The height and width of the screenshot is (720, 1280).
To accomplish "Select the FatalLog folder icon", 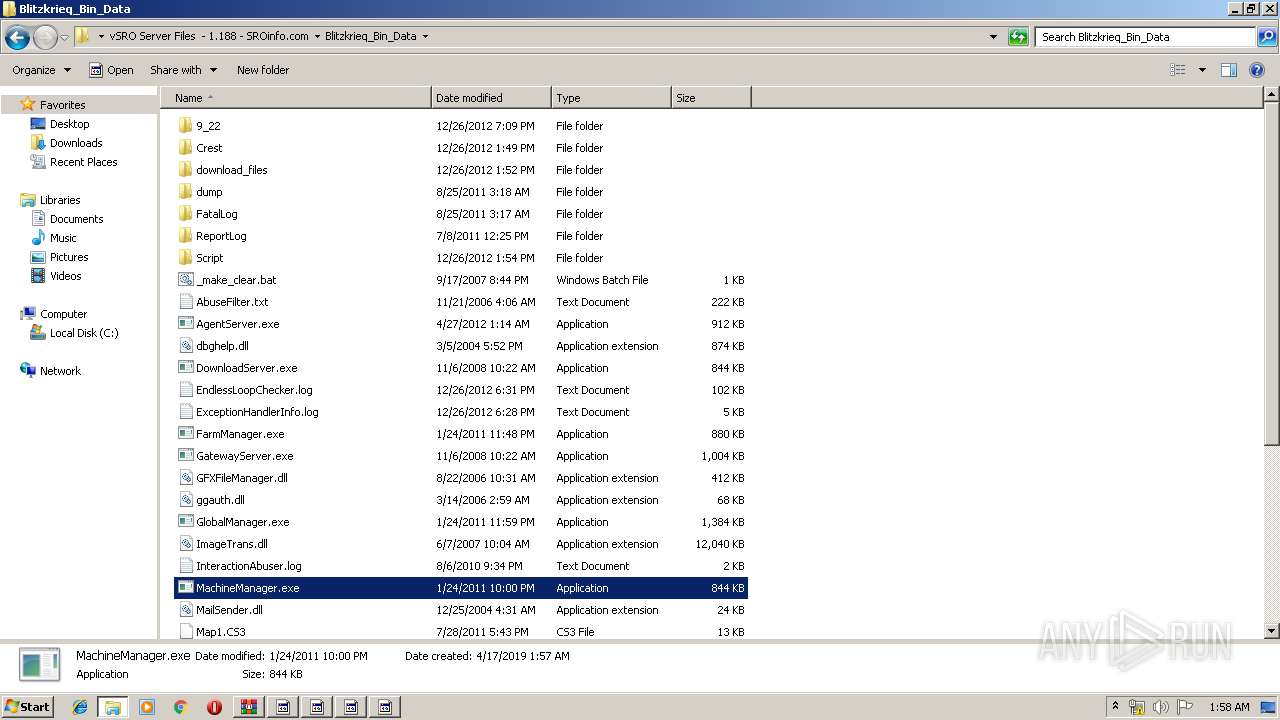I will coord(185,214).
